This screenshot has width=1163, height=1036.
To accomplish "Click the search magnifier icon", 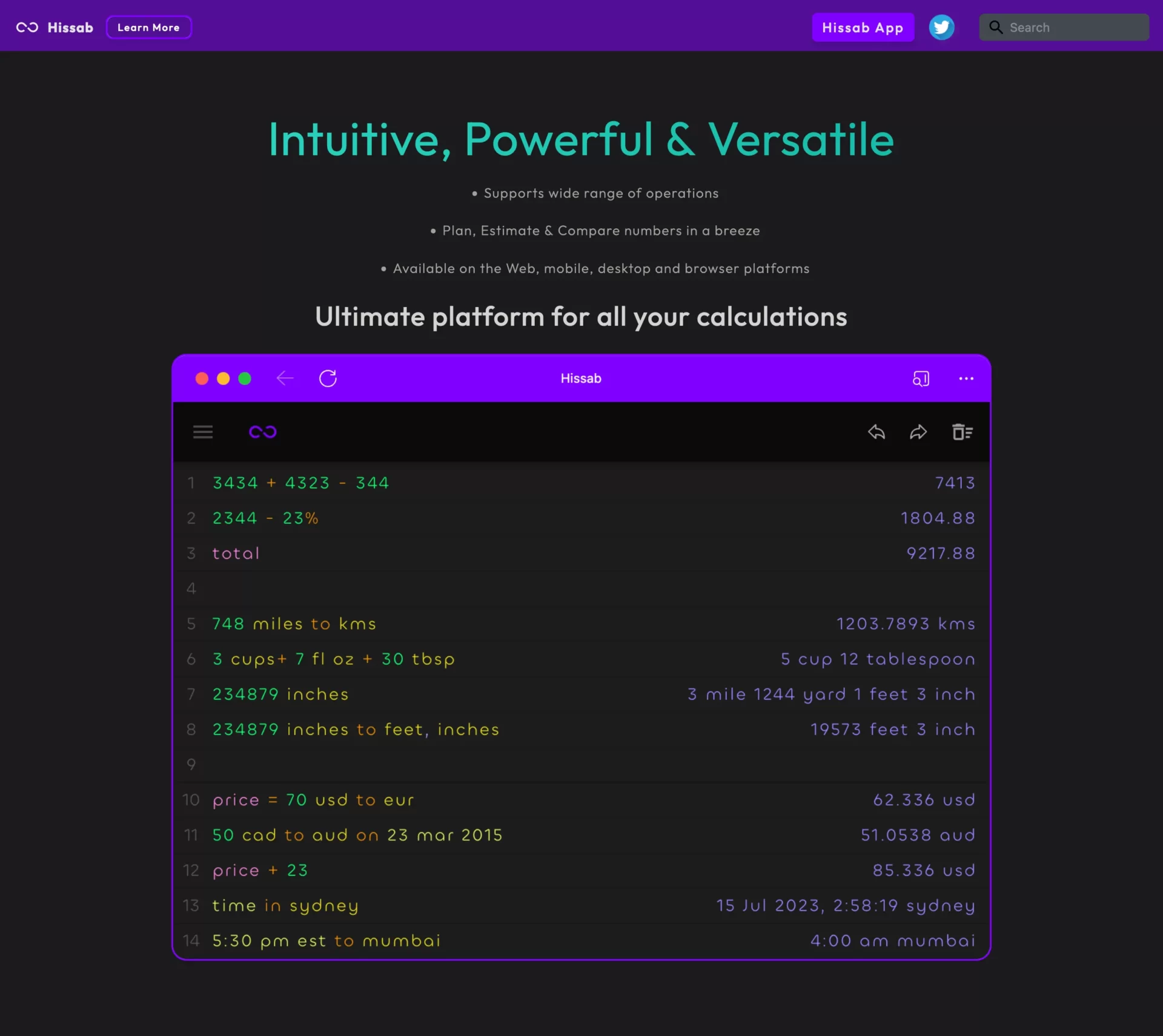I will tap(995, 27).
